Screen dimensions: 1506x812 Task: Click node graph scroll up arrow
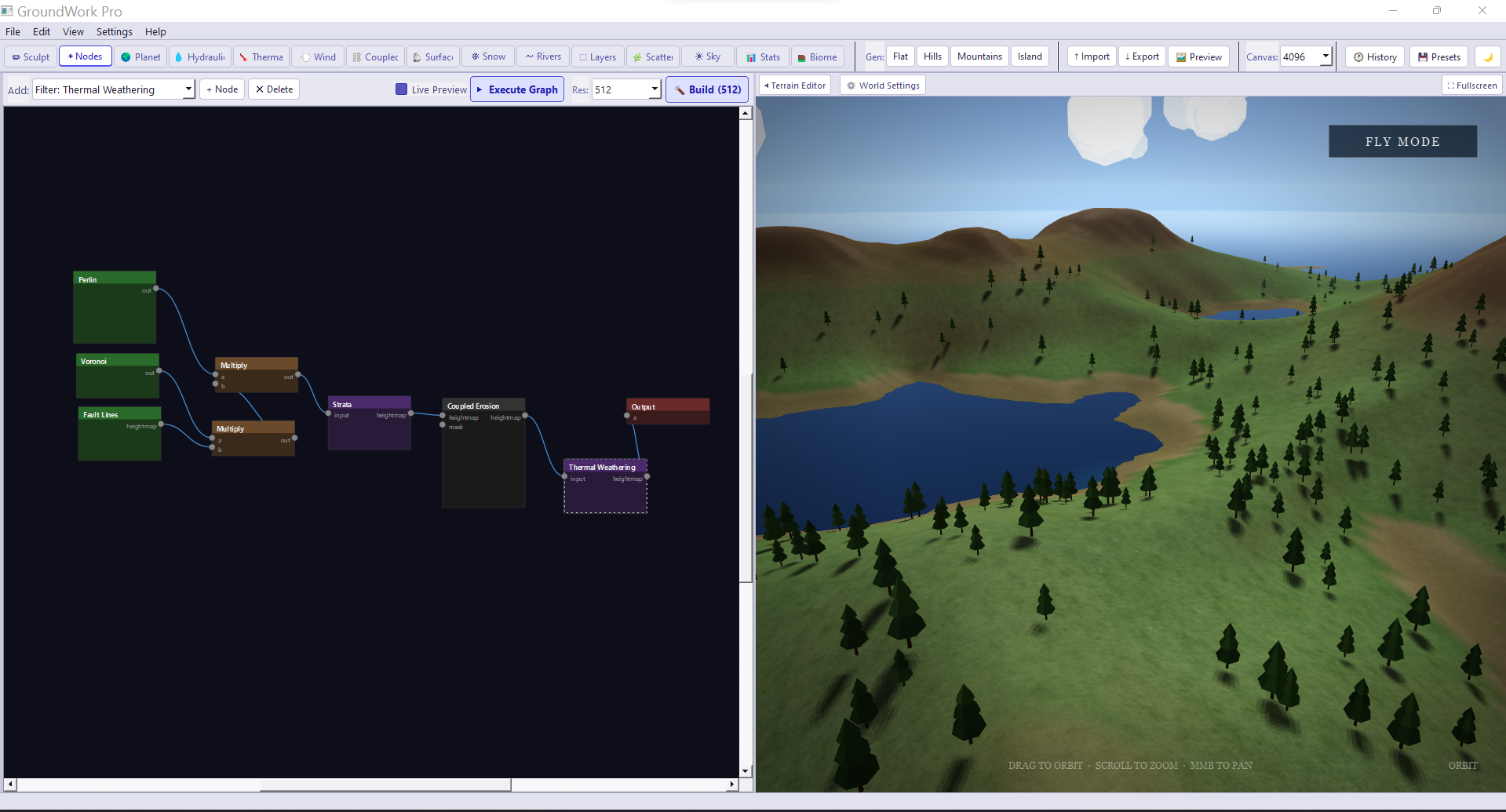tap(746, 113)
